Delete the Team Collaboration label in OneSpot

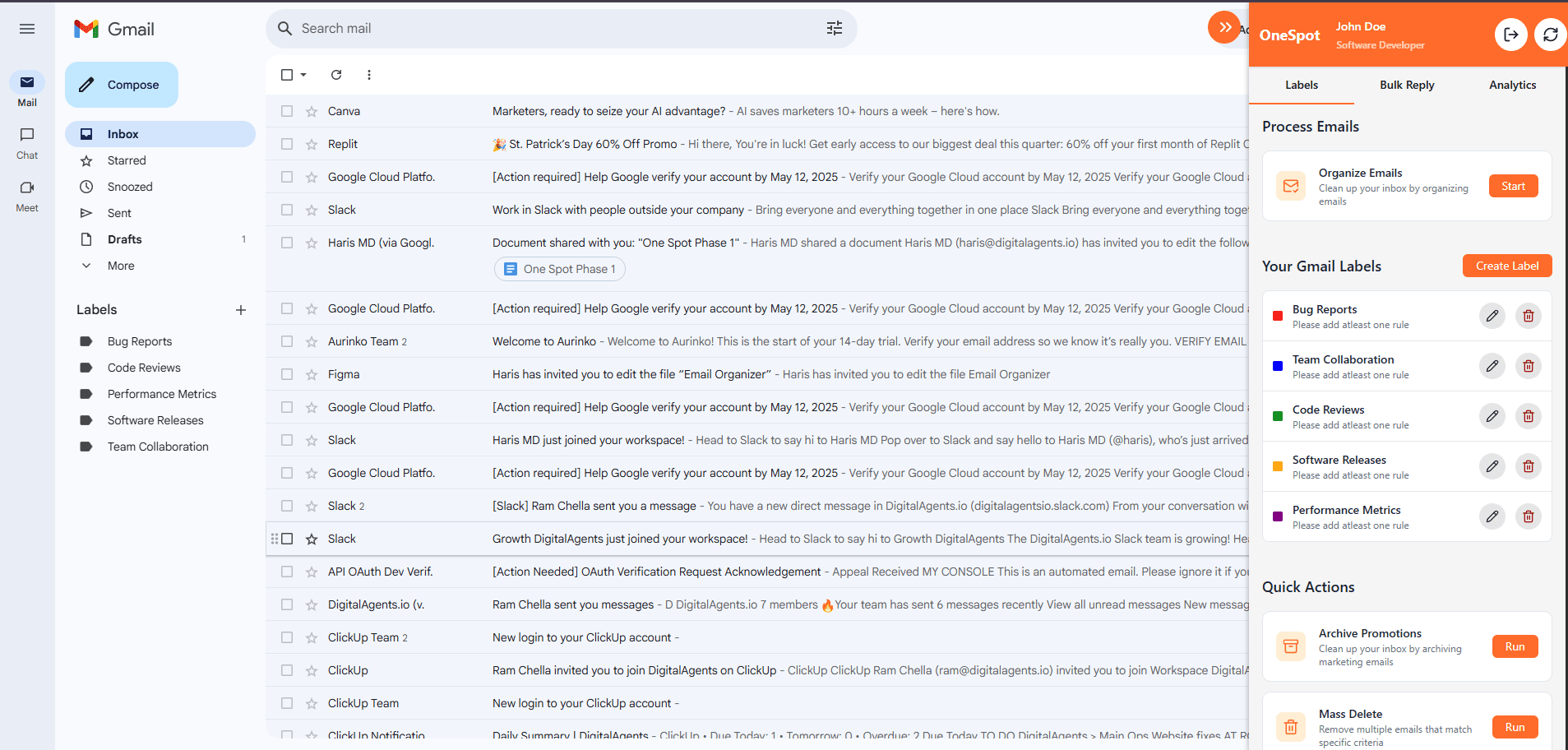coord(1529,366)
